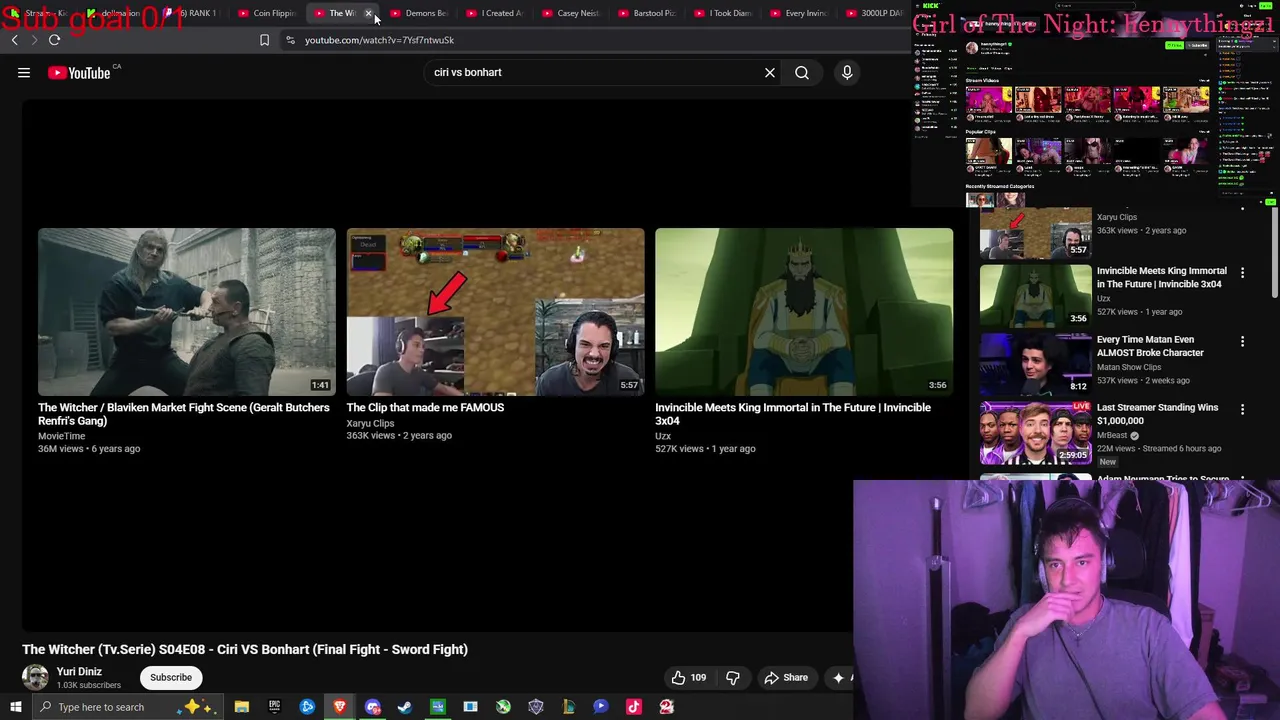Run search with the magnifier button
1280x720 pixels.
tap(802, 72)
